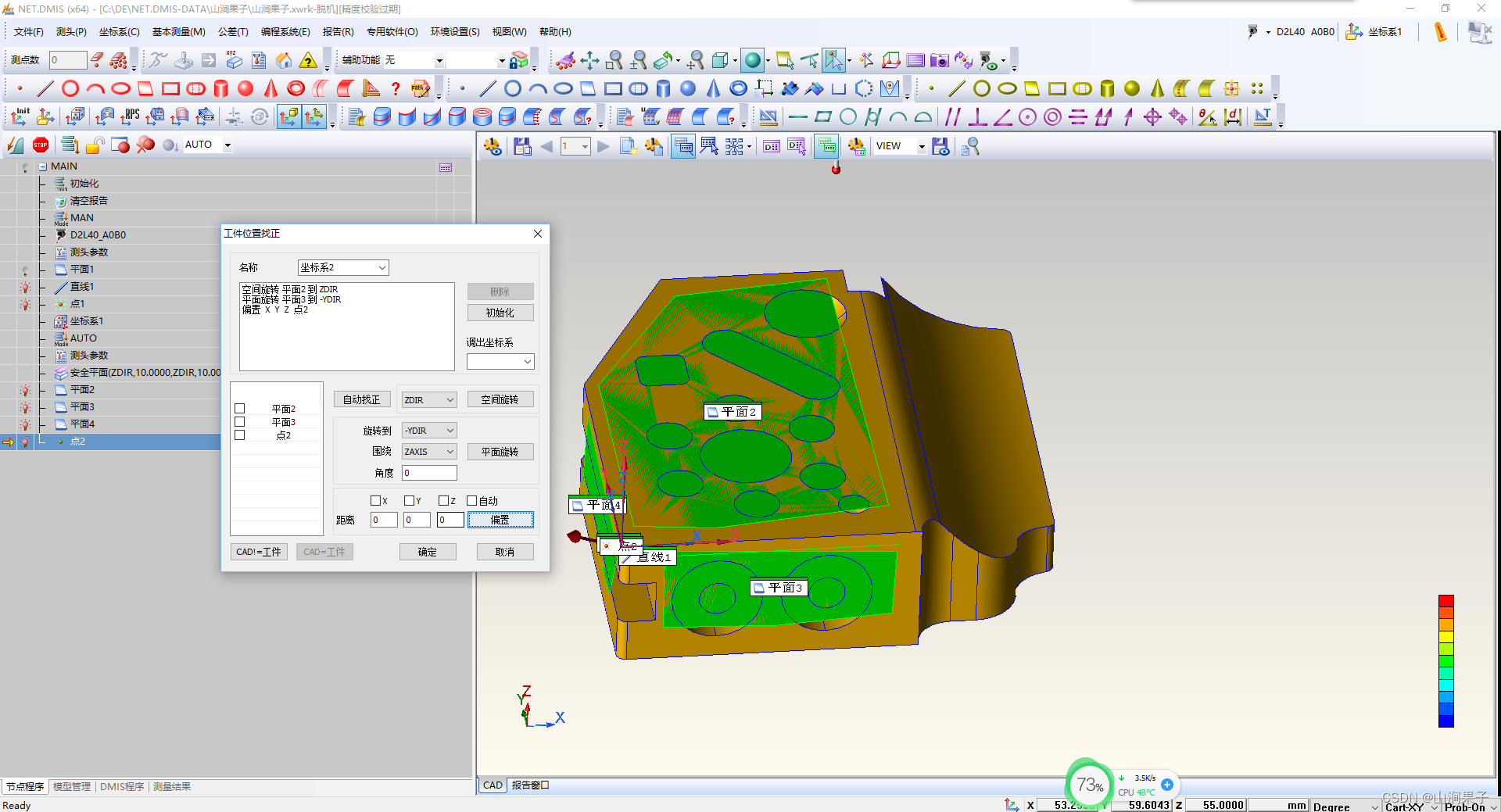Select the blue cylinder construction tool
This screenshot has width=1501, height=812.
[x=663, y=88]
